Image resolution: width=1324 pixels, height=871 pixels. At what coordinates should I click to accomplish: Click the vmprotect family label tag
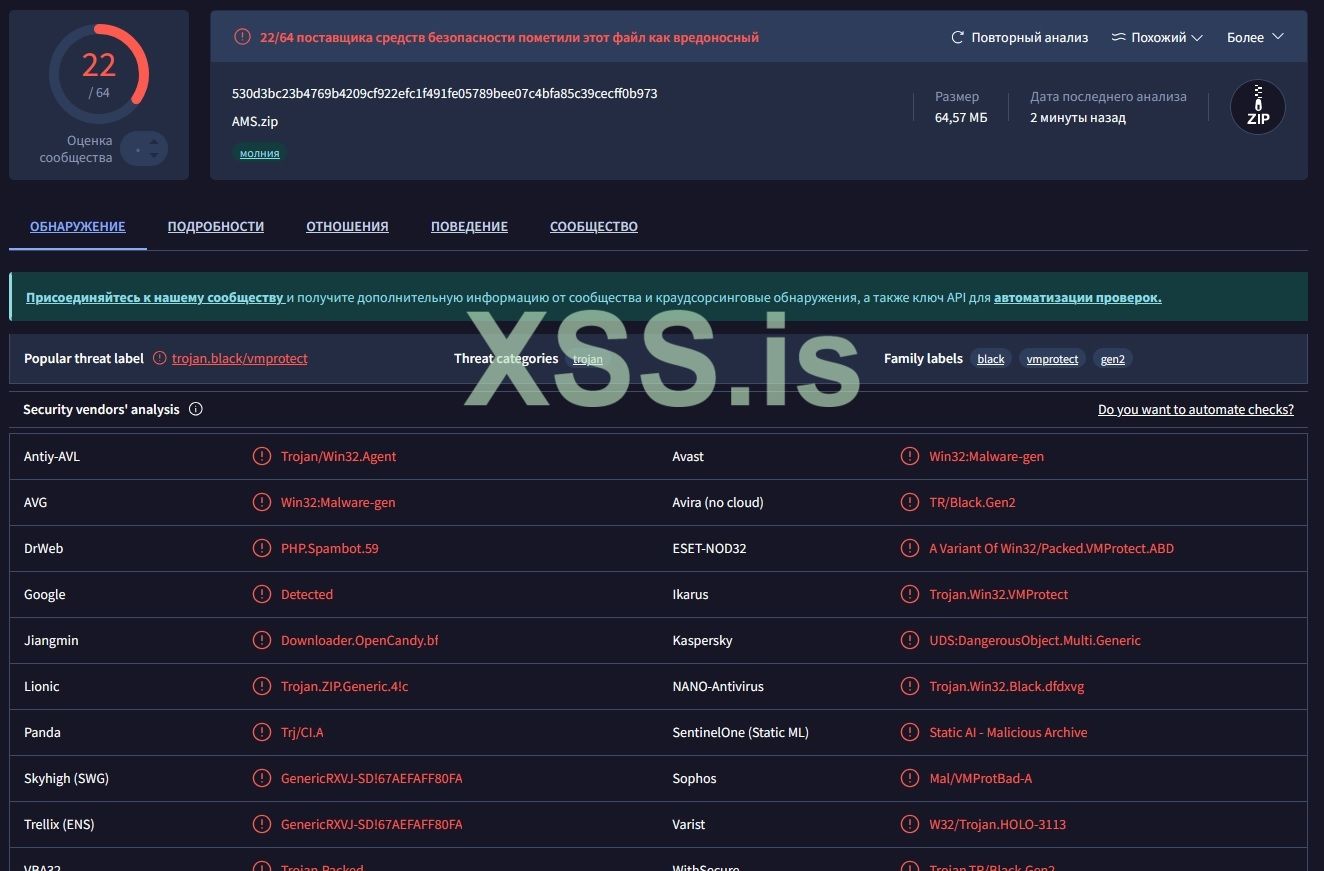coord(1053,358)
